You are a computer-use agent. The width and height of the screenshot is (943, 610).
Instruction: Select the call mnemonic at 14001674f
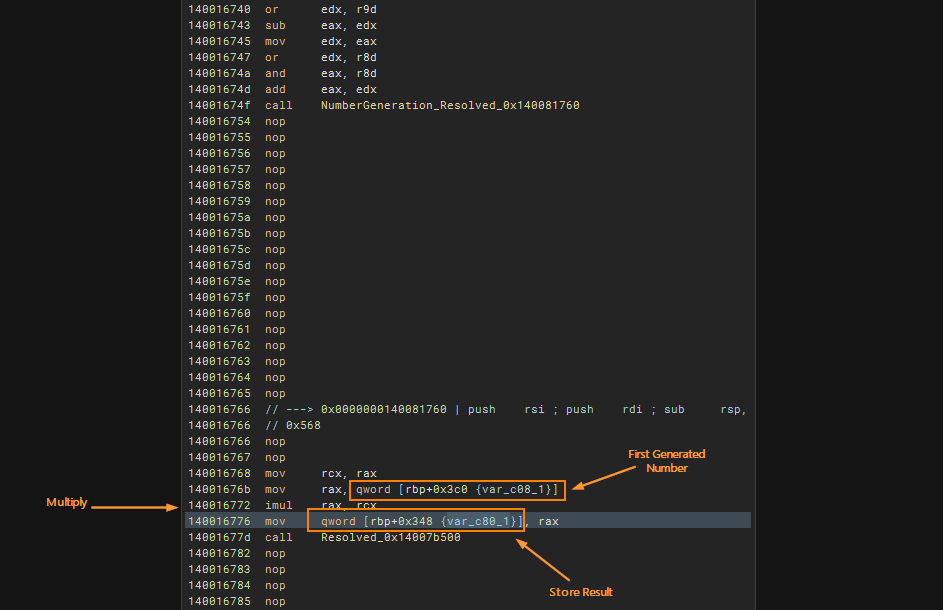pyautogui.click(x=278, y=105)
